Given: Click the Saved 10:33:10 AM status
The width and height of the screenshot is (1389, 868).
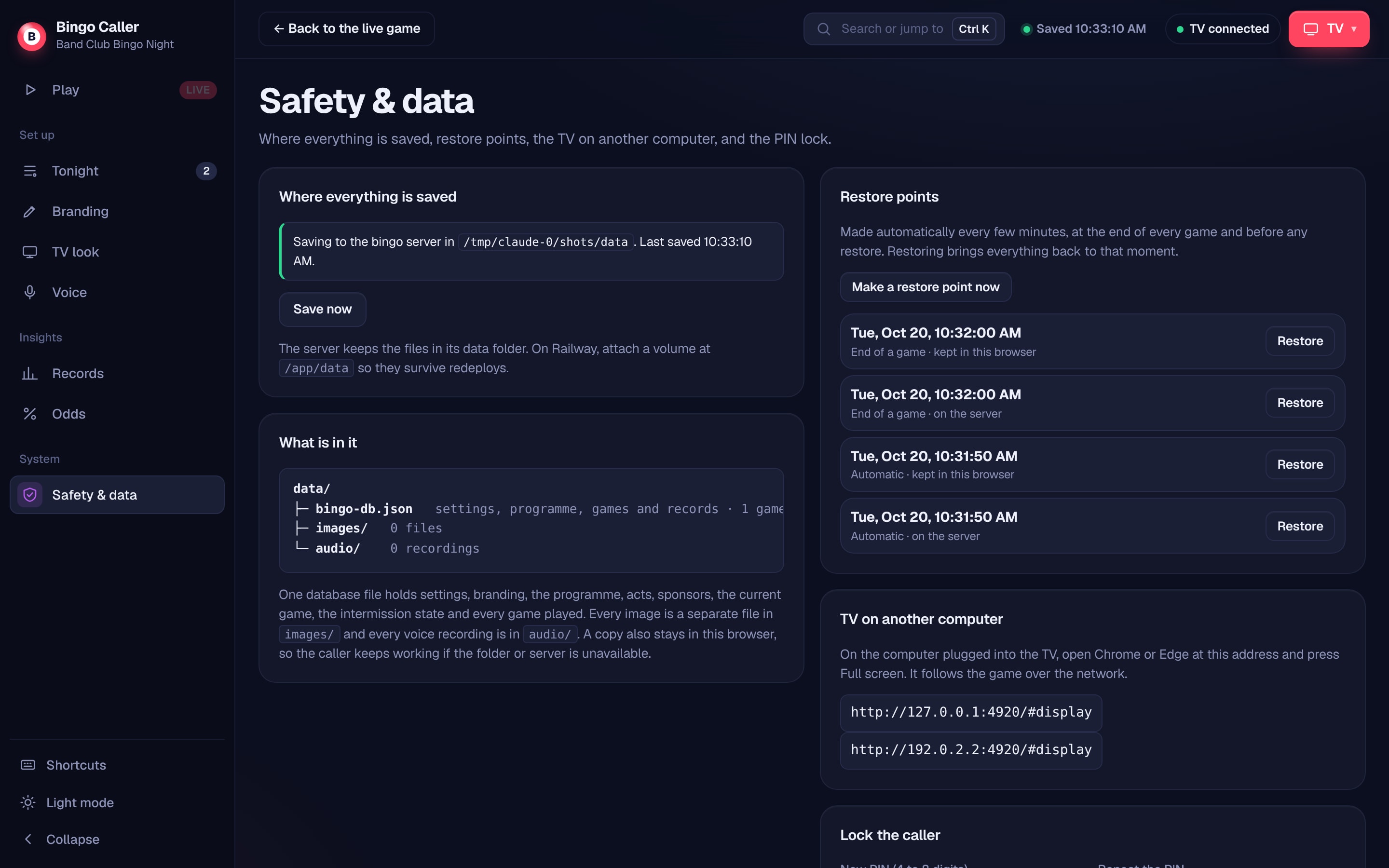Looking at the screenshot, I should pyautogui.click(x=1084, y=29).
